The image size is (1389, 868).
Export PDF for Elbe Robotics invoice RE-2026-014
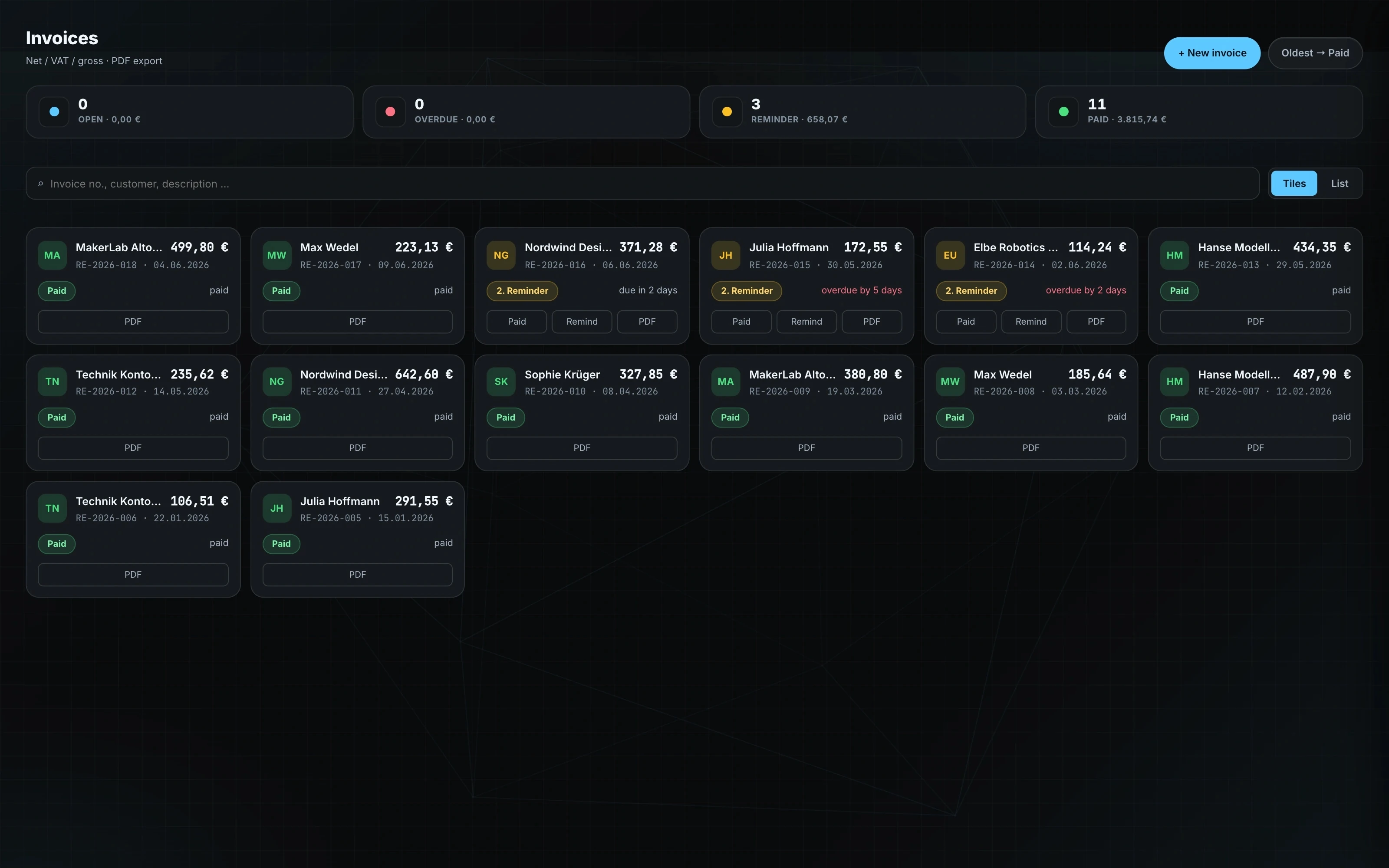point(1096,322)
